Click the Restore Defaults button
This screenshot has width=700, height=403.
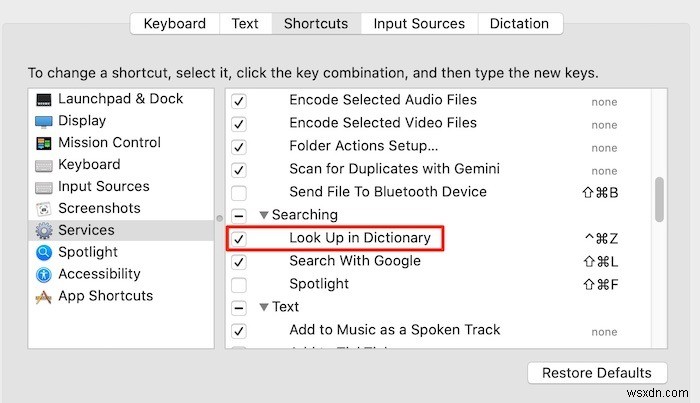click(596, 373)
